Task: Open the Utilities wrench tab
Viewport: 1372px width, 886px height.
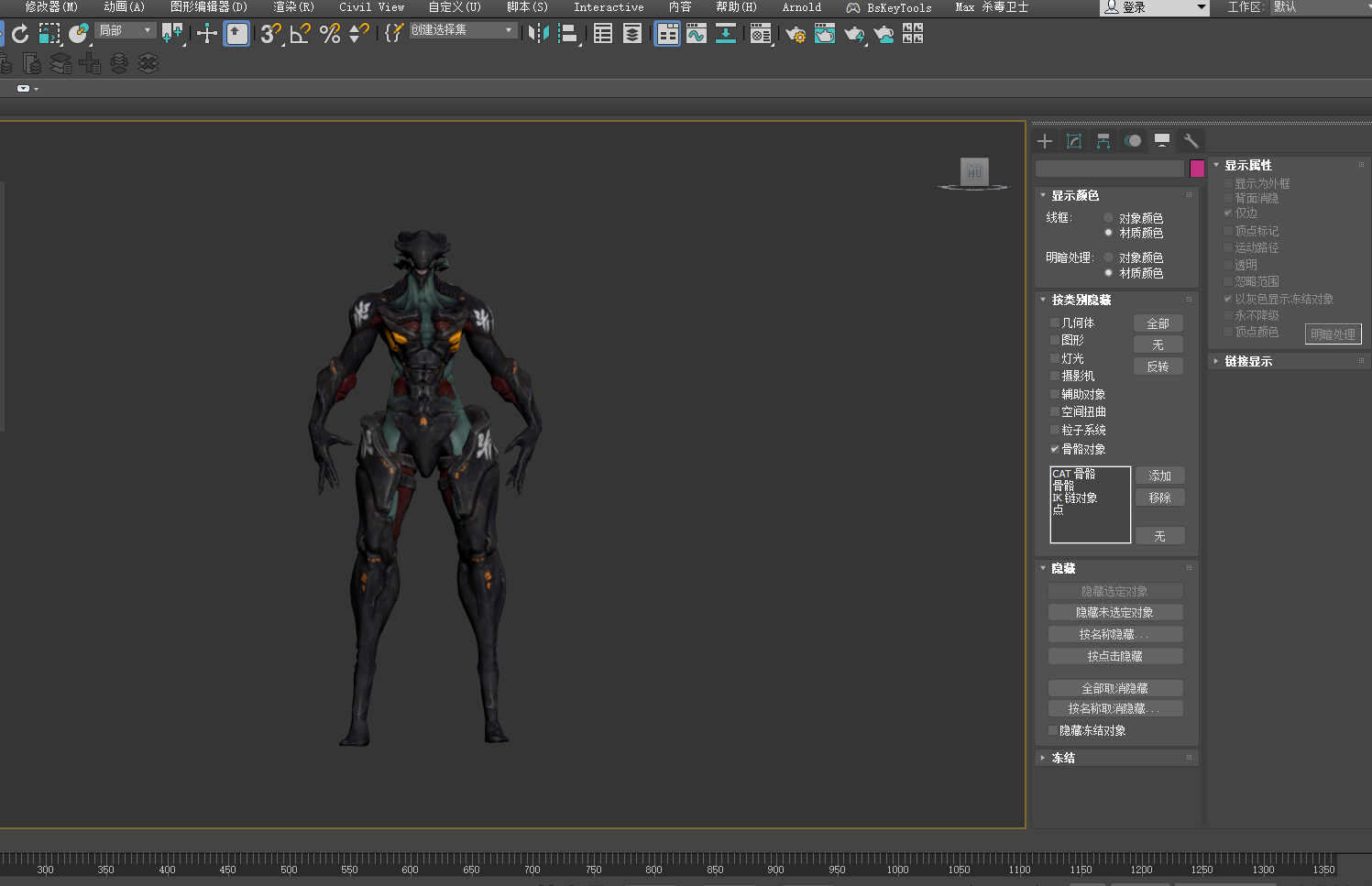Action: (1191, 141)
